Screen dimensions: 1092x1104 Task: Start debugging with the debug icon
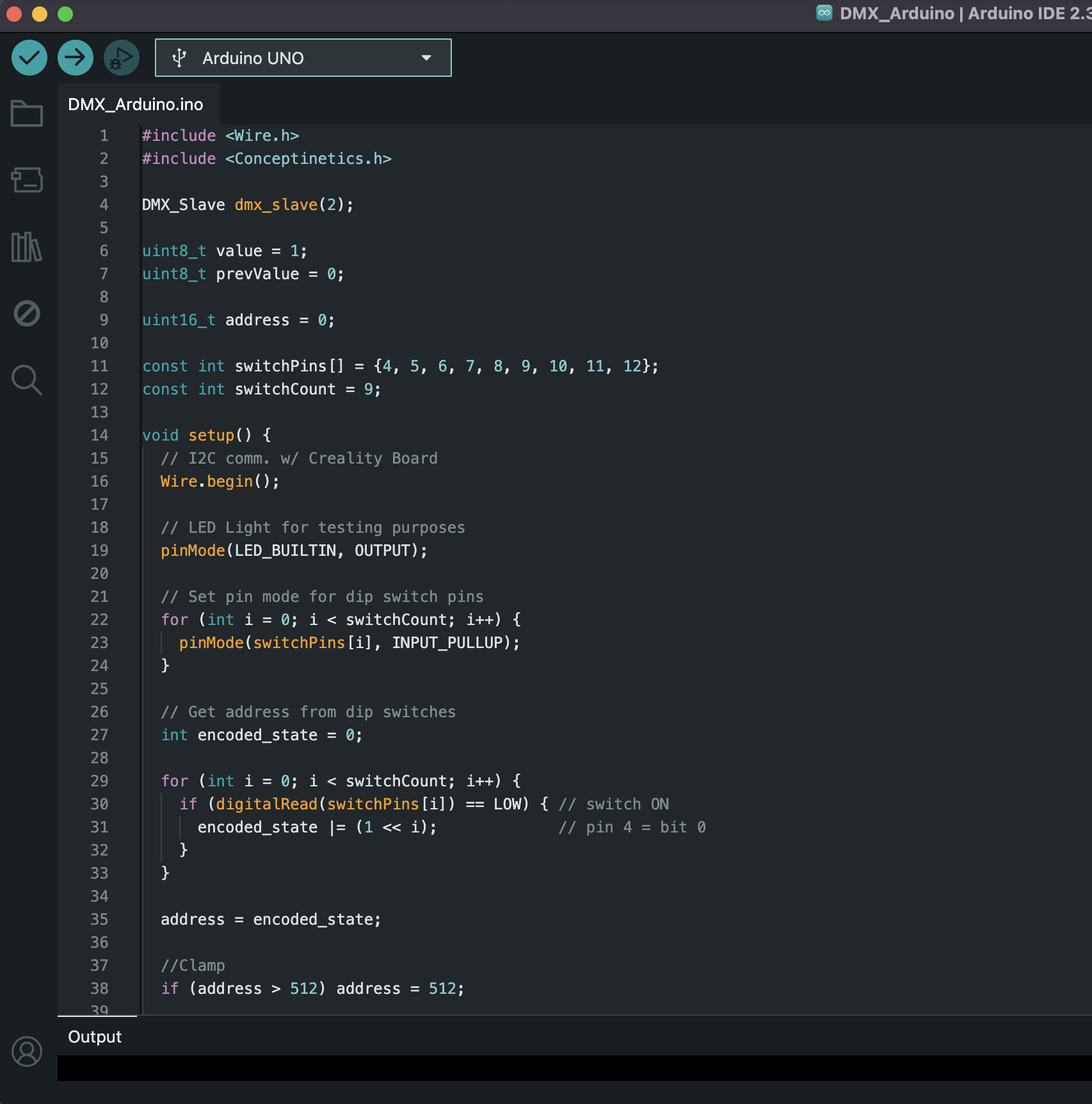[x=121, y=58]
